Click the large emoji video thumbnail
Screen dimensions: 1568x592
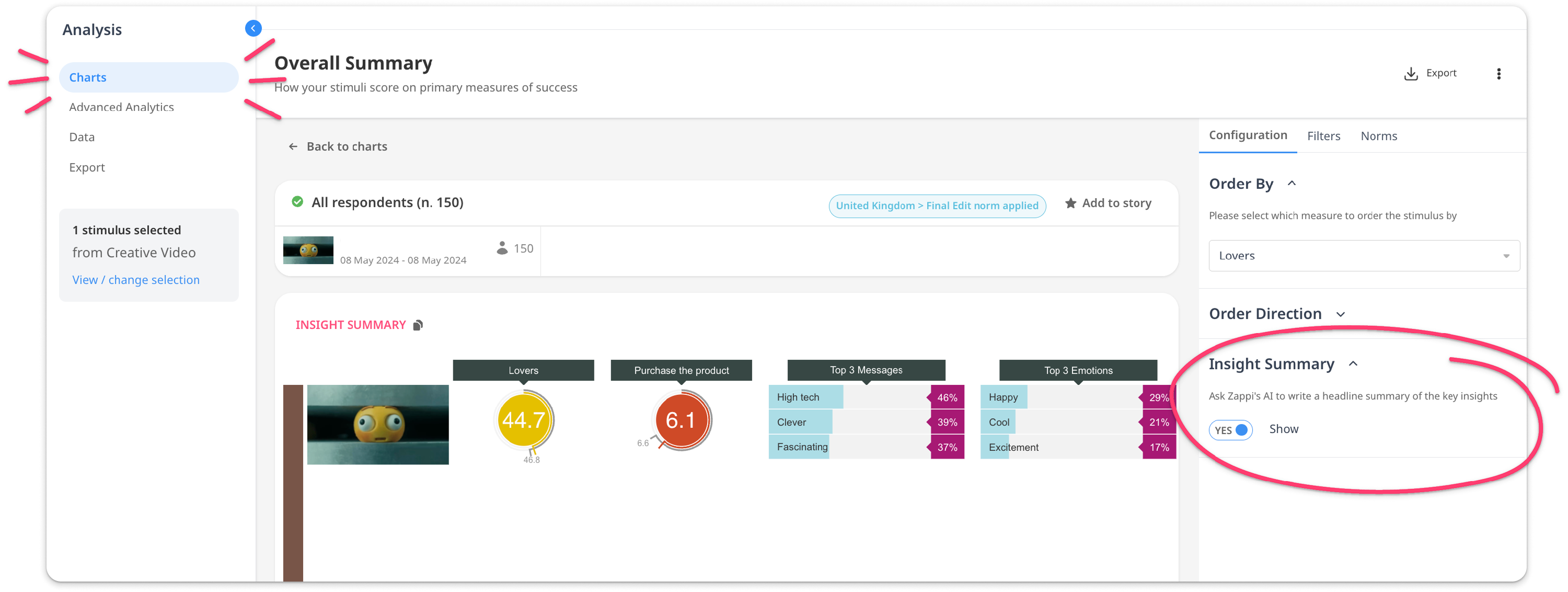pos(377,425)
